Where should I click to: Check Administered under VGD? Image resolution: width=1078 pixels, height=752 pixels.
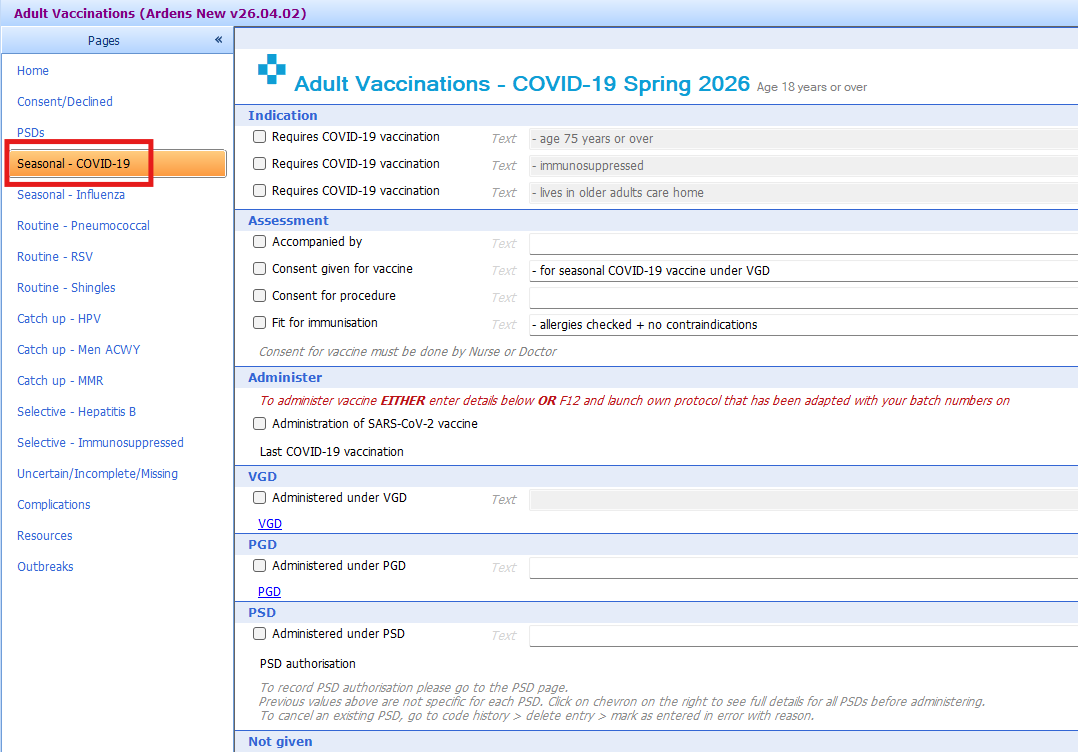click(259, 497)
